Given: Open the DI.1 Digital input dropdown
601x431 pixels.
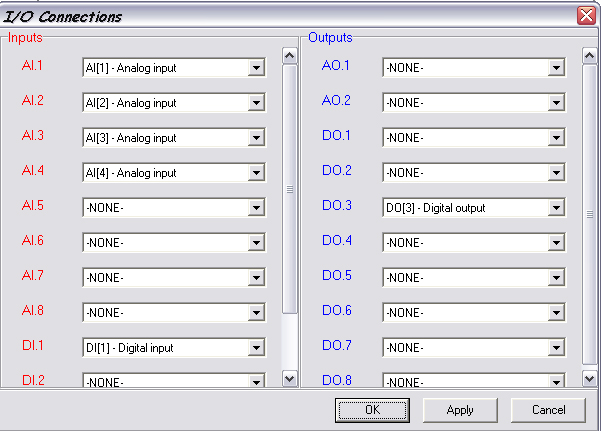Looking at the screenshot, I should click(174, 348).
